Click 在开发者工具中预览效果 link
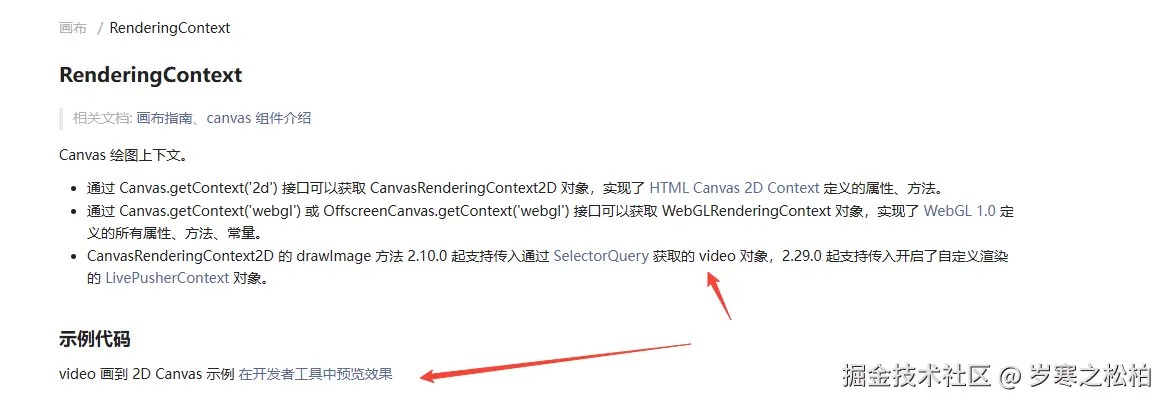The image size is (1167, 404). tap(315, 373)
